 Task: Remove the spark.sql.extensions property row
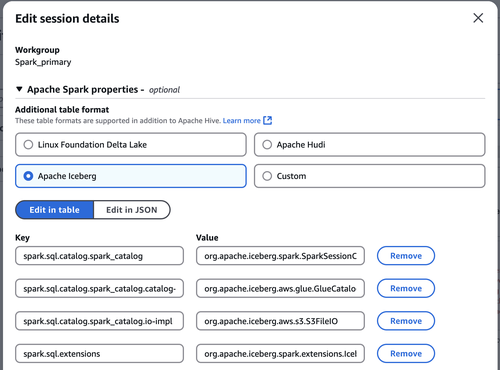pyautogui.click(x=406, y=353)
